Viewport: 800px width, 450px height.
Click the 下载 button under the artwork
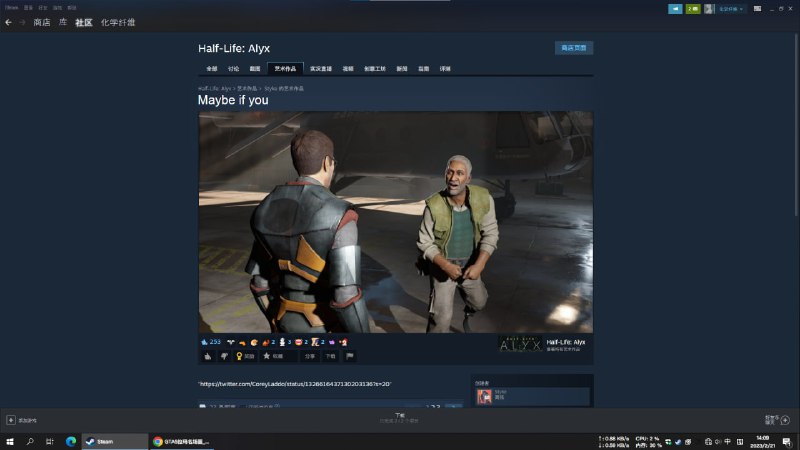pos(331,356)
